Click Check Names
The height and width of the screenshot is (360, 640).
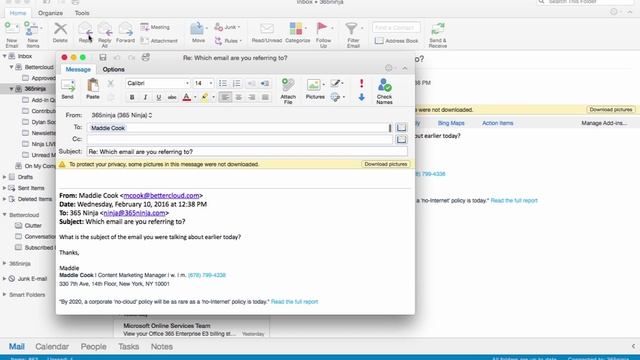click(384, 91)
